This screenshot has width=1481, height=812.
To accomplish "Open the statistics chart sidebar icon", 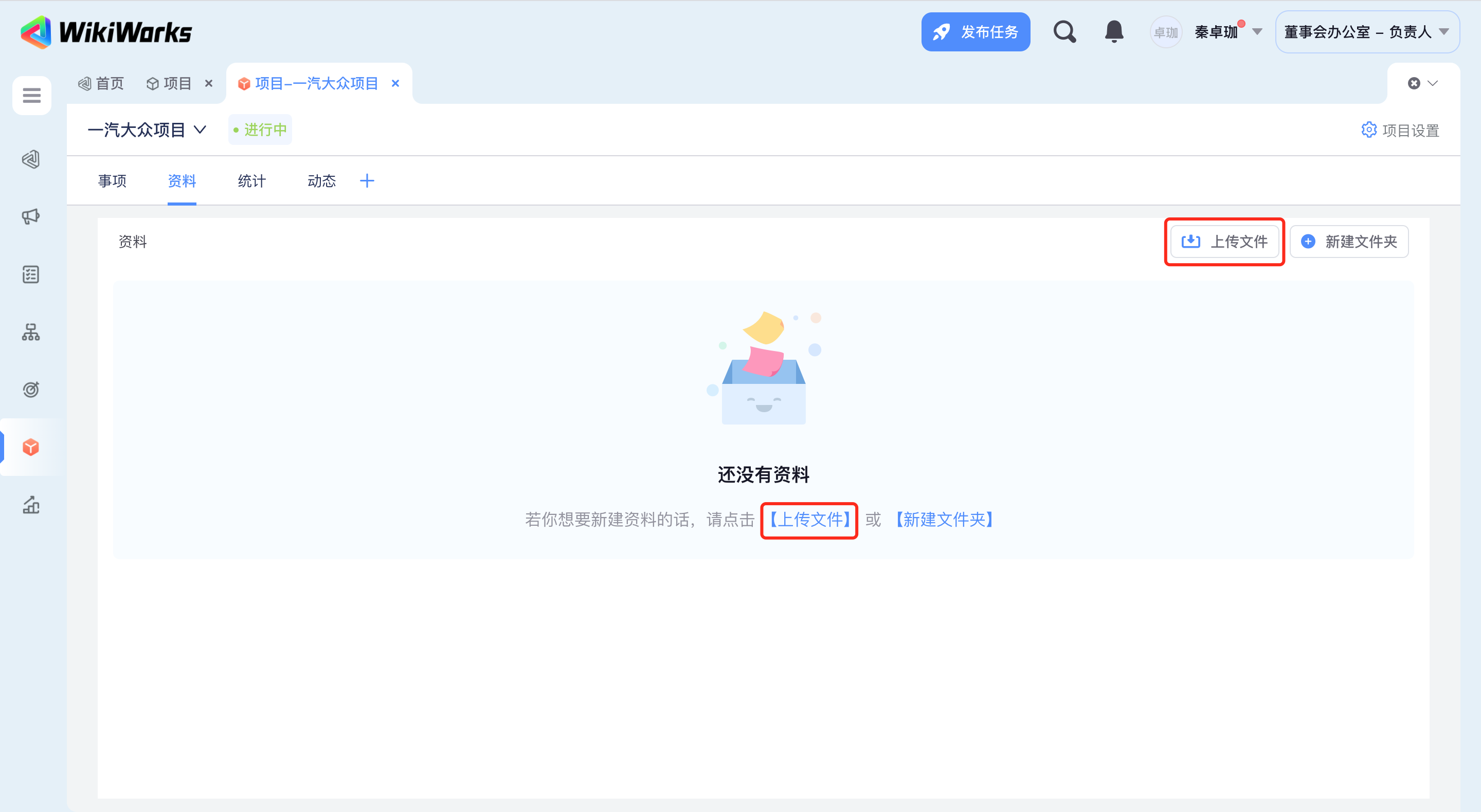I will tap(31, 505).
